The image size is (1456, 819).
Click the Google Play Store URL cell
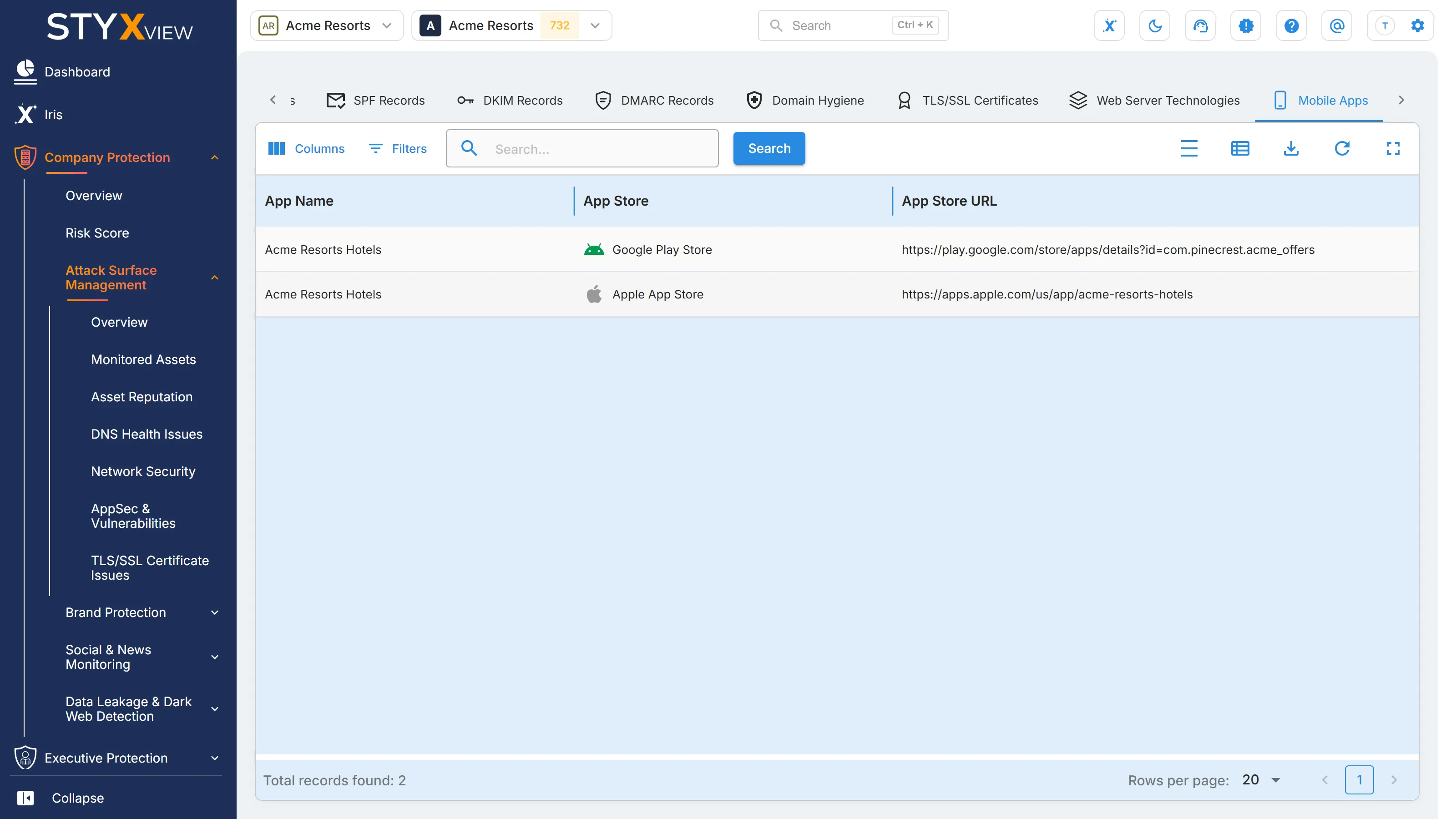tap(1108, 249)
